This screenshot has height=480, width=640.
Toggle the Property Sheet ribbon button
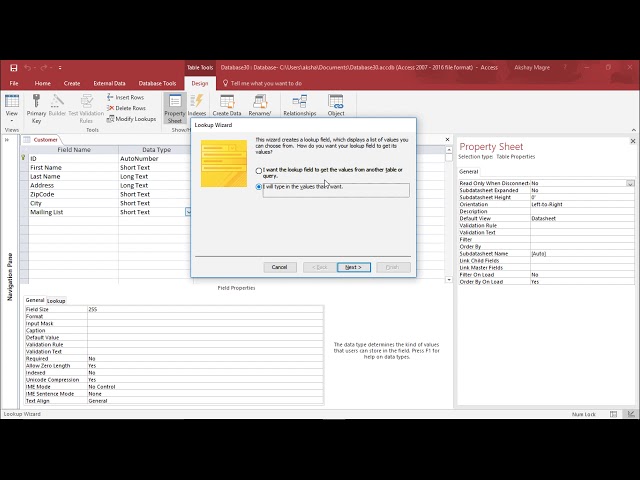point(175,108)
